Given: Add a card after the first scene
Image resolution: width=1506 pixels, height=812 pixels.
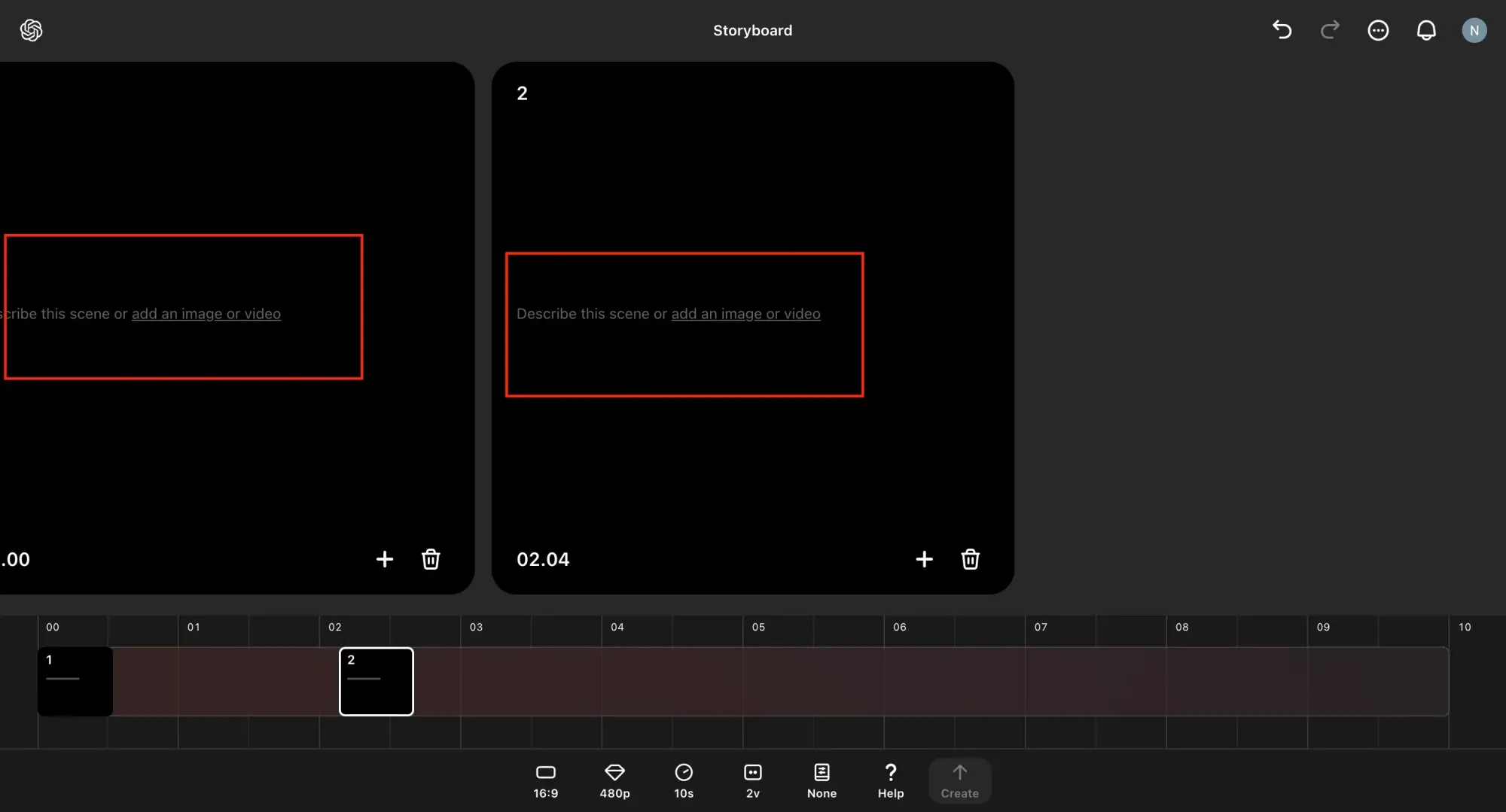Looking at the screenshot, I should click(x=384, y=559).
